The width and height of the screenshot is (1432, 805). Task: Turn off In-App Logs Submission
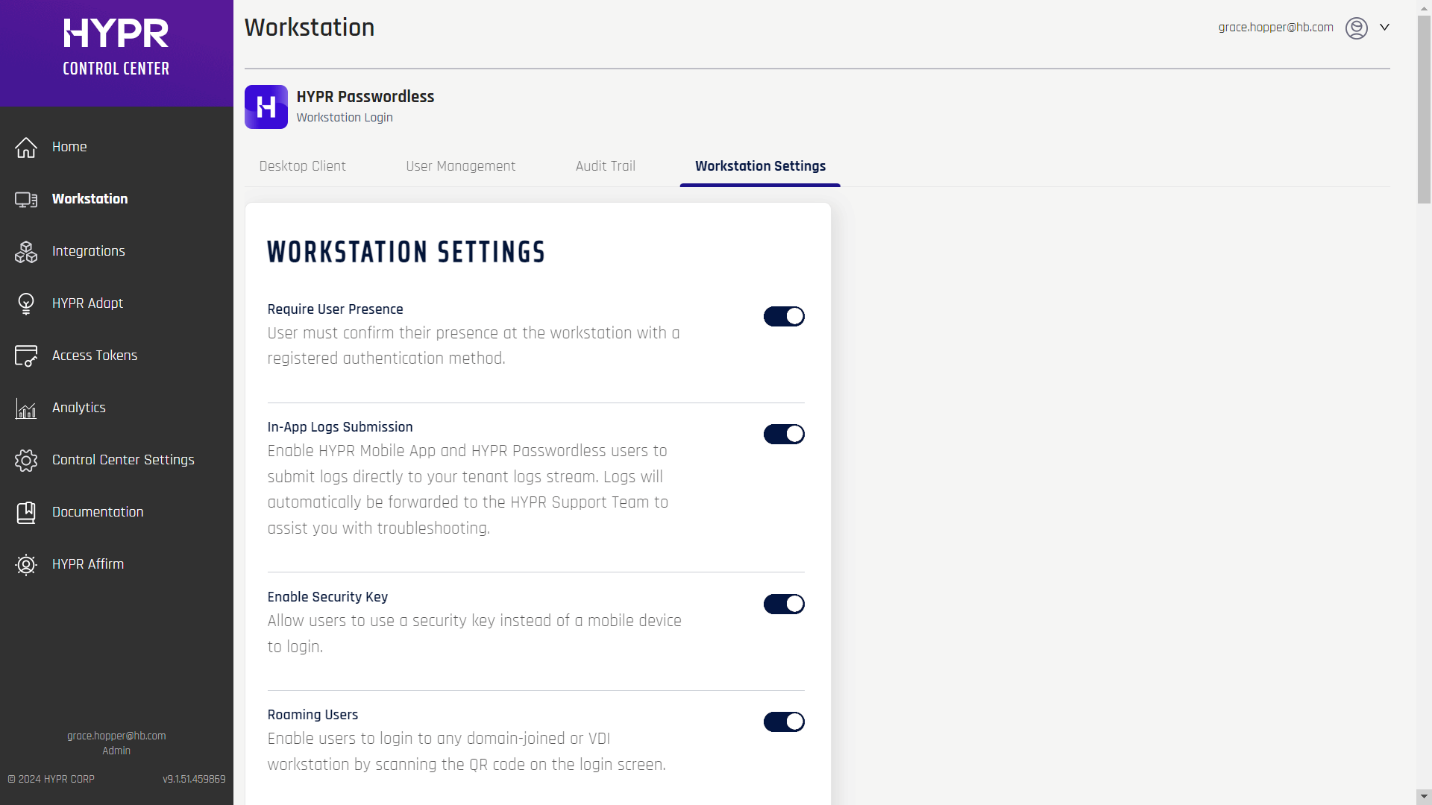tap(784, 434)
